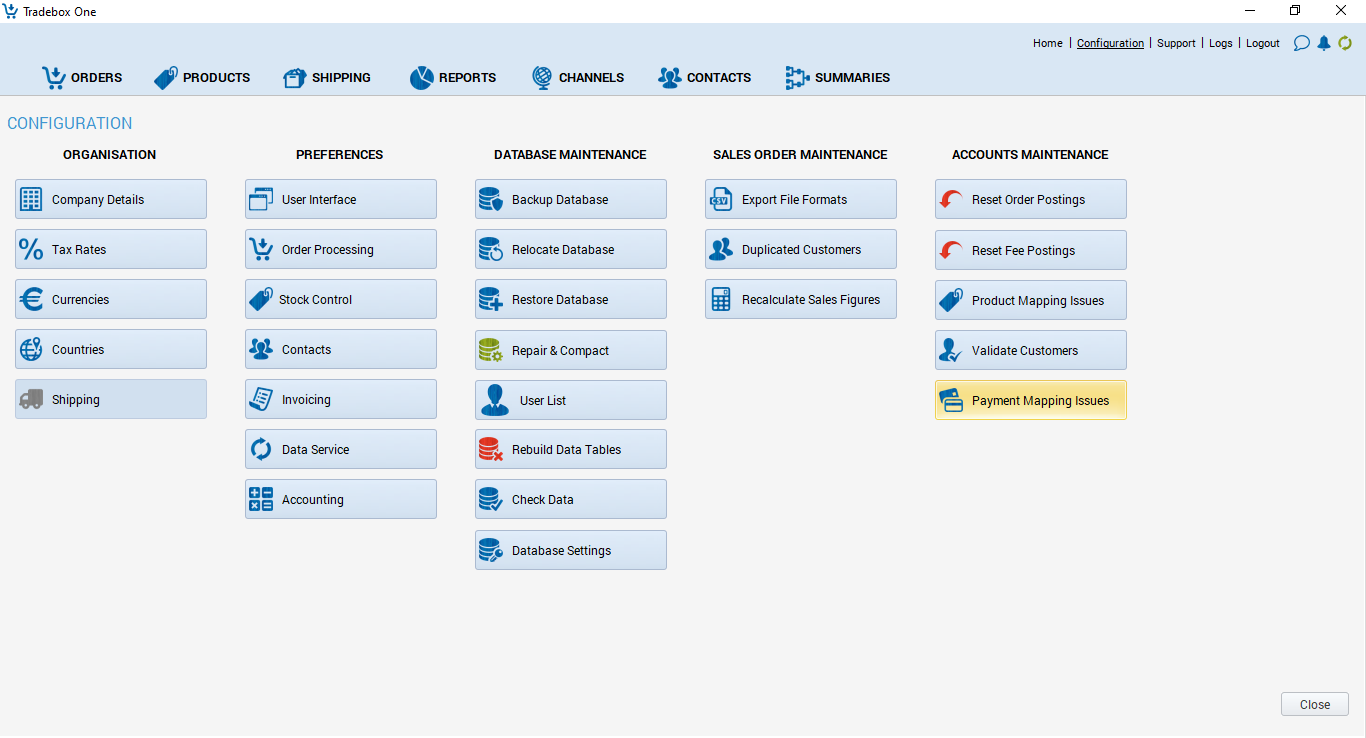Open the chat speech bubble icon
Image resolution: width=1366 pixels, height=738 pixels.
pyautogui.click(x=1301, y=43)
